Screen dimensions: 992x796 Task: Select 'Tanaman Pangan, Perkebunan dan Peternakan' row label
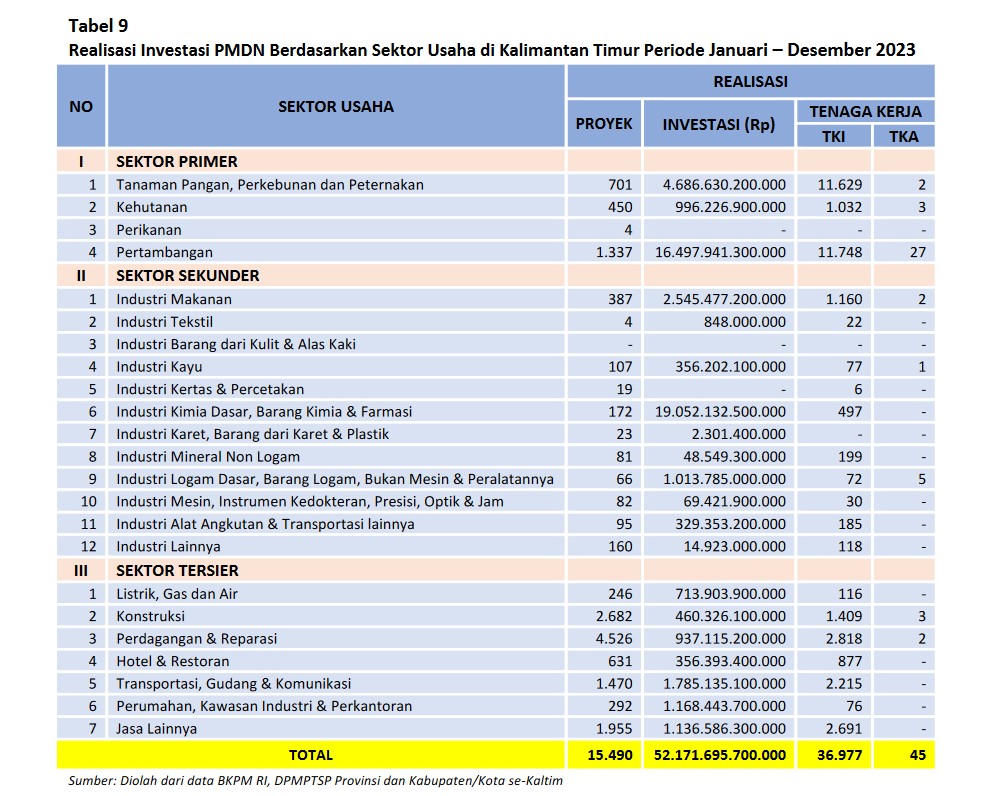click(x=270, y=185)
